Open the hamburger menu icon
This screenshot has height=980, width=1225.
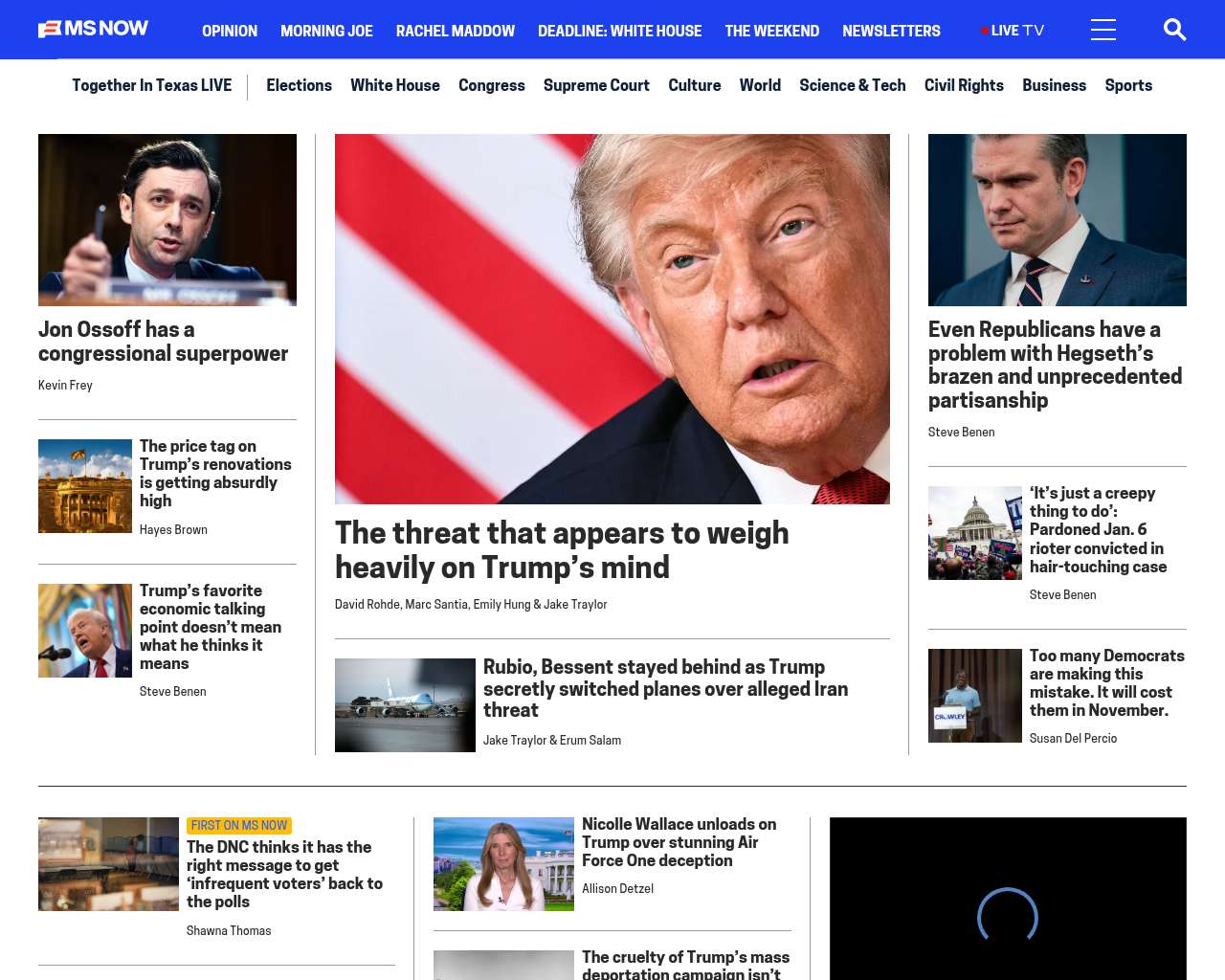[1103, 31]
